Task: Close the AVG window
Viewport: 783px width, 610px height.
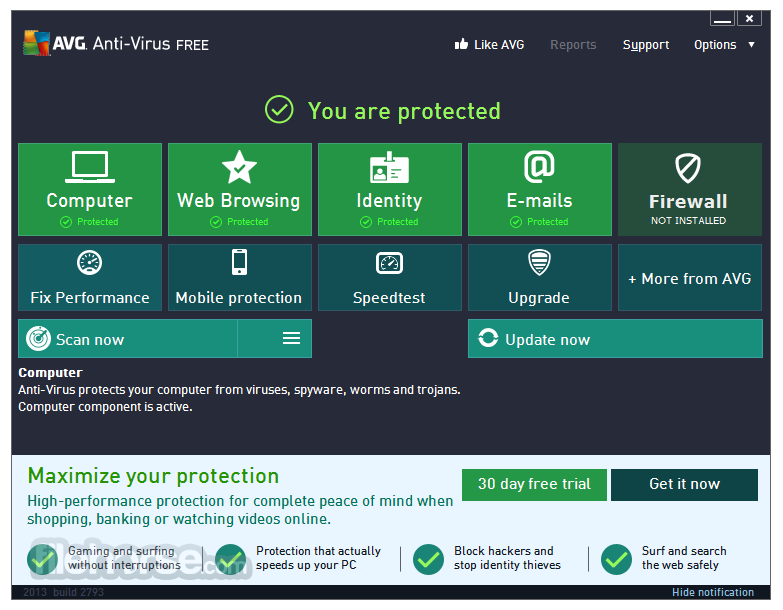Action: pos(749,18)
